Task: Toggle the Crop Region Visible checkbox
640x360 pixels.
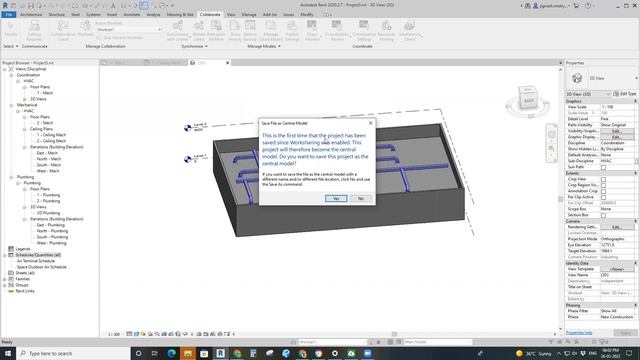Action: [x=603, y=185]
